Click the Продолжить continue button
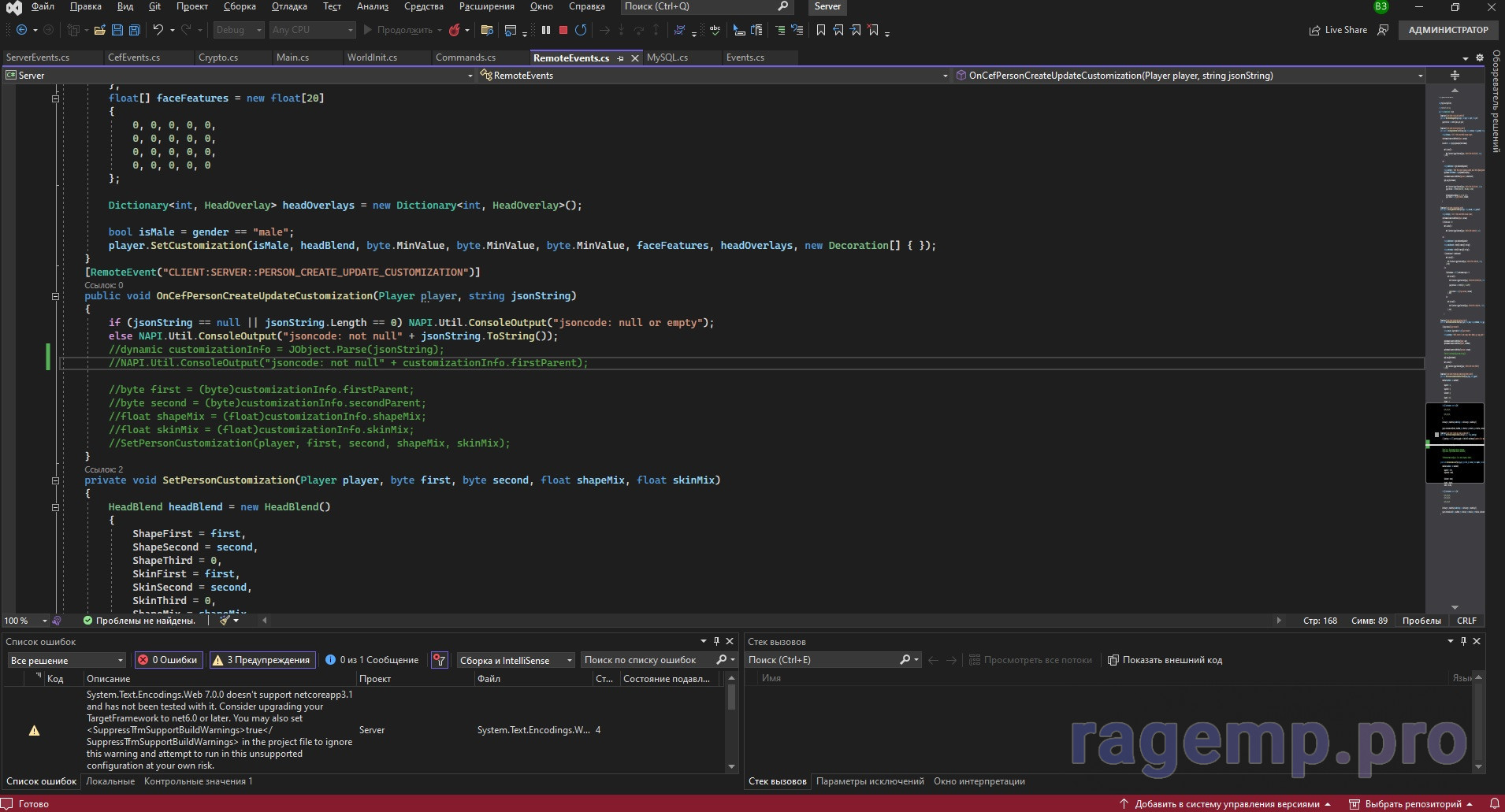 tap(398, 30)
